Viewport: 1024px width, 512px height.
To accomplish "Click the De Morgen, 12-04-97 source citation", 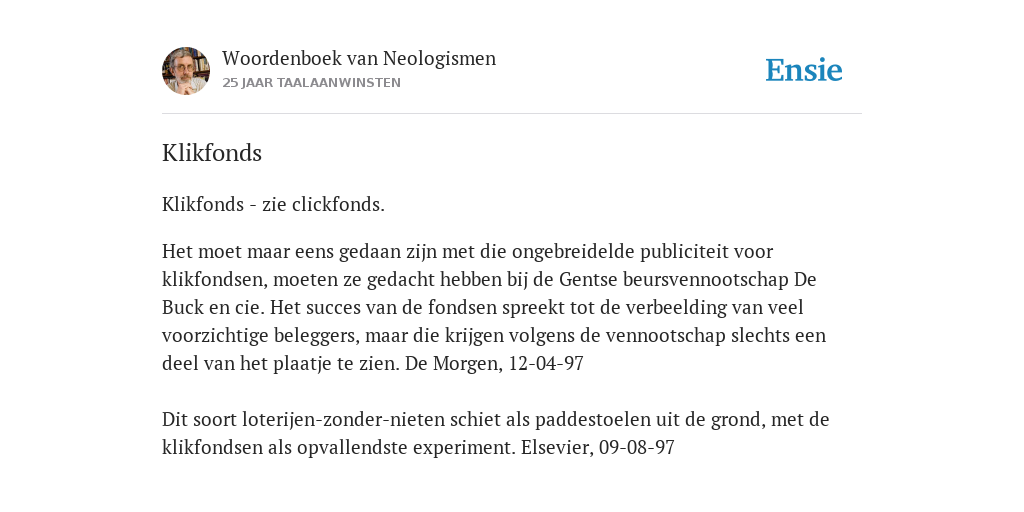I will (x=494, y=363).
